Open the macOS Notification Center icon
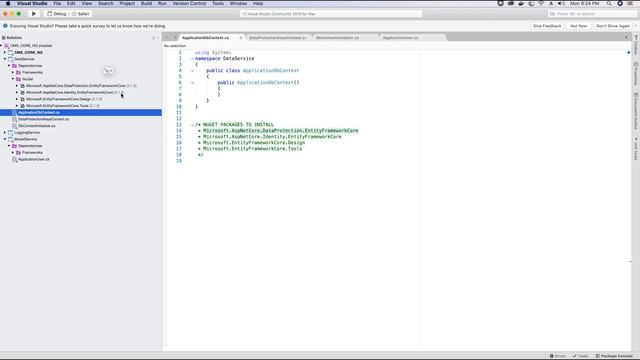The height and width of the screenshot is (360, 640). coord(630,3)
